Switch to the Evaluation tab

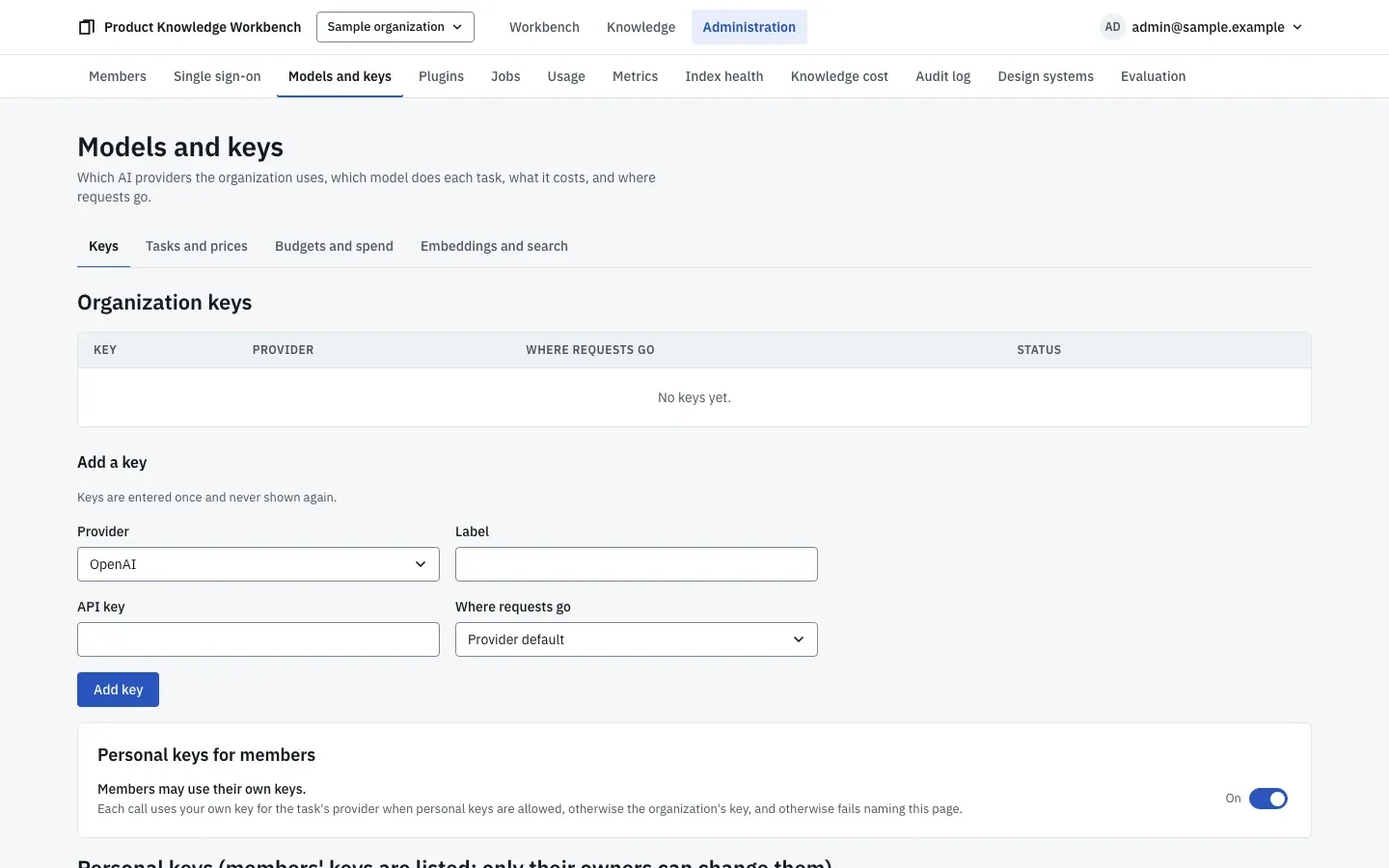click(x=1154, y=76)
